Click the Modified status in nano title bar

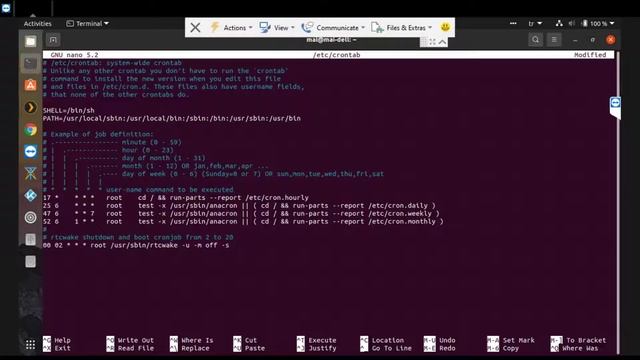tap(590, 55)
